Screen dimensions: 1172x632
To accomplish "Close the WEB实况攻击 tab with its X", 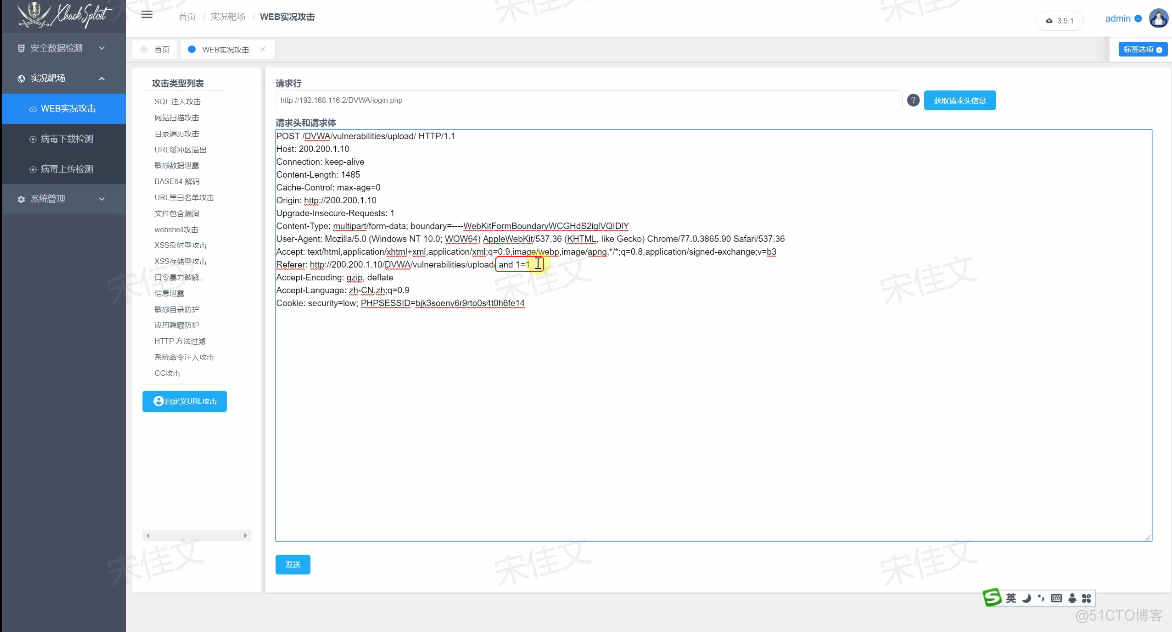I will point(263,49).
